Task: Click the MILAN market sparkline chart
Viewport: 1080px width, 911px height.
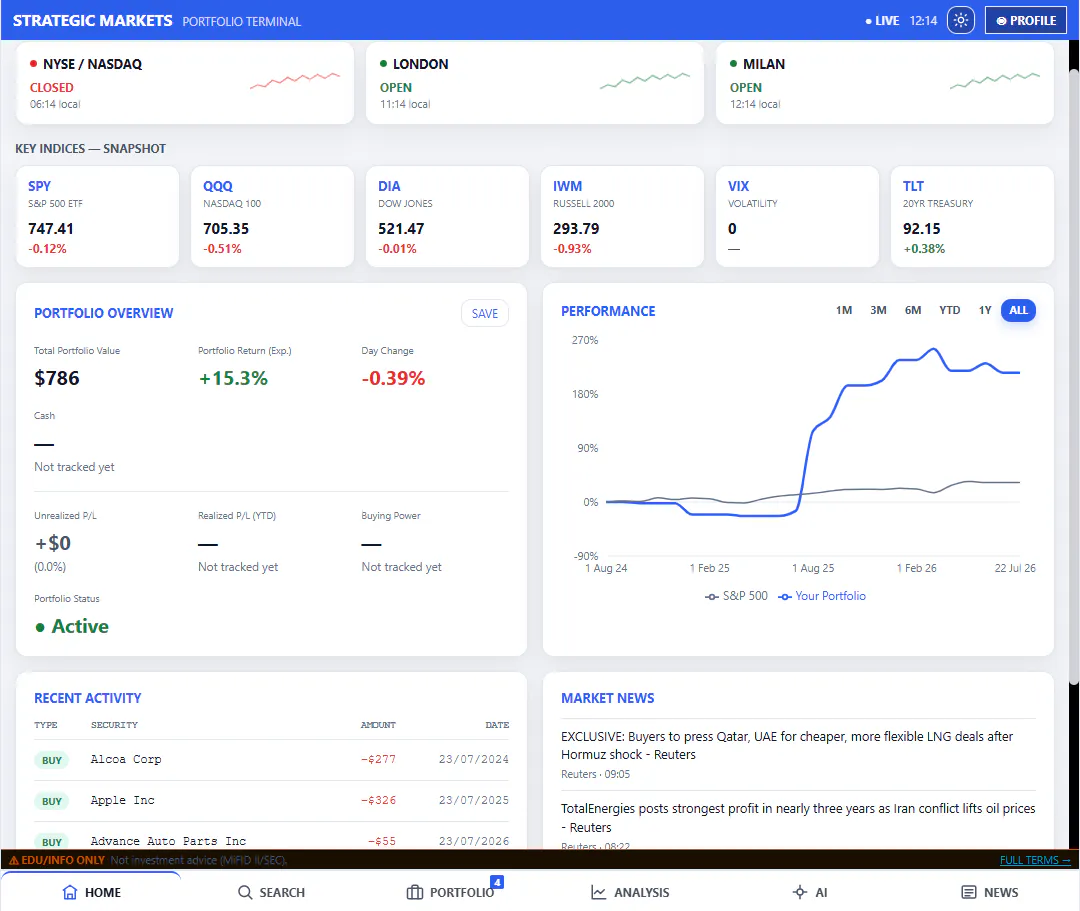Action: 995,81
